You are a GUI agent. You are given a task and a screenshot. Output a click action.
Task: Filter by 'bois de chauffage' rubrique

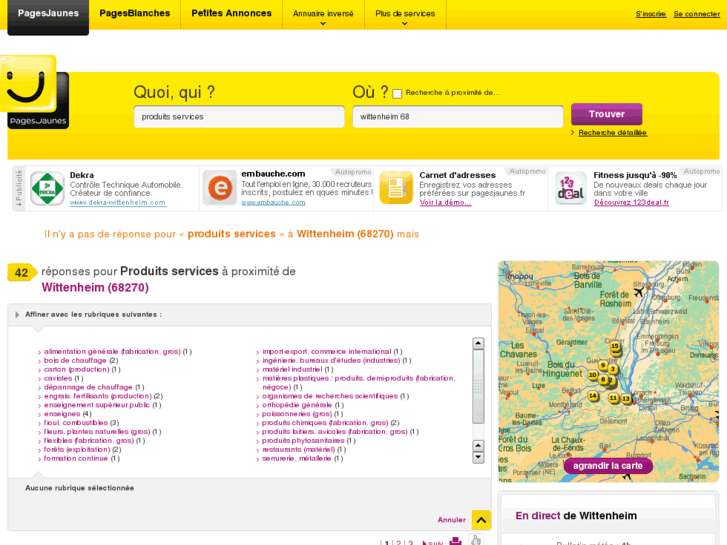pyautogui.click(x=75, y=360)
